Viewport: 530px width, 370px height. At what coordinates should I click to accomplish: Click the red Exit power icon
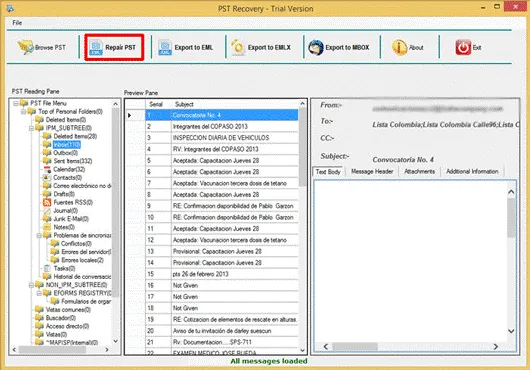coord(463,47)
